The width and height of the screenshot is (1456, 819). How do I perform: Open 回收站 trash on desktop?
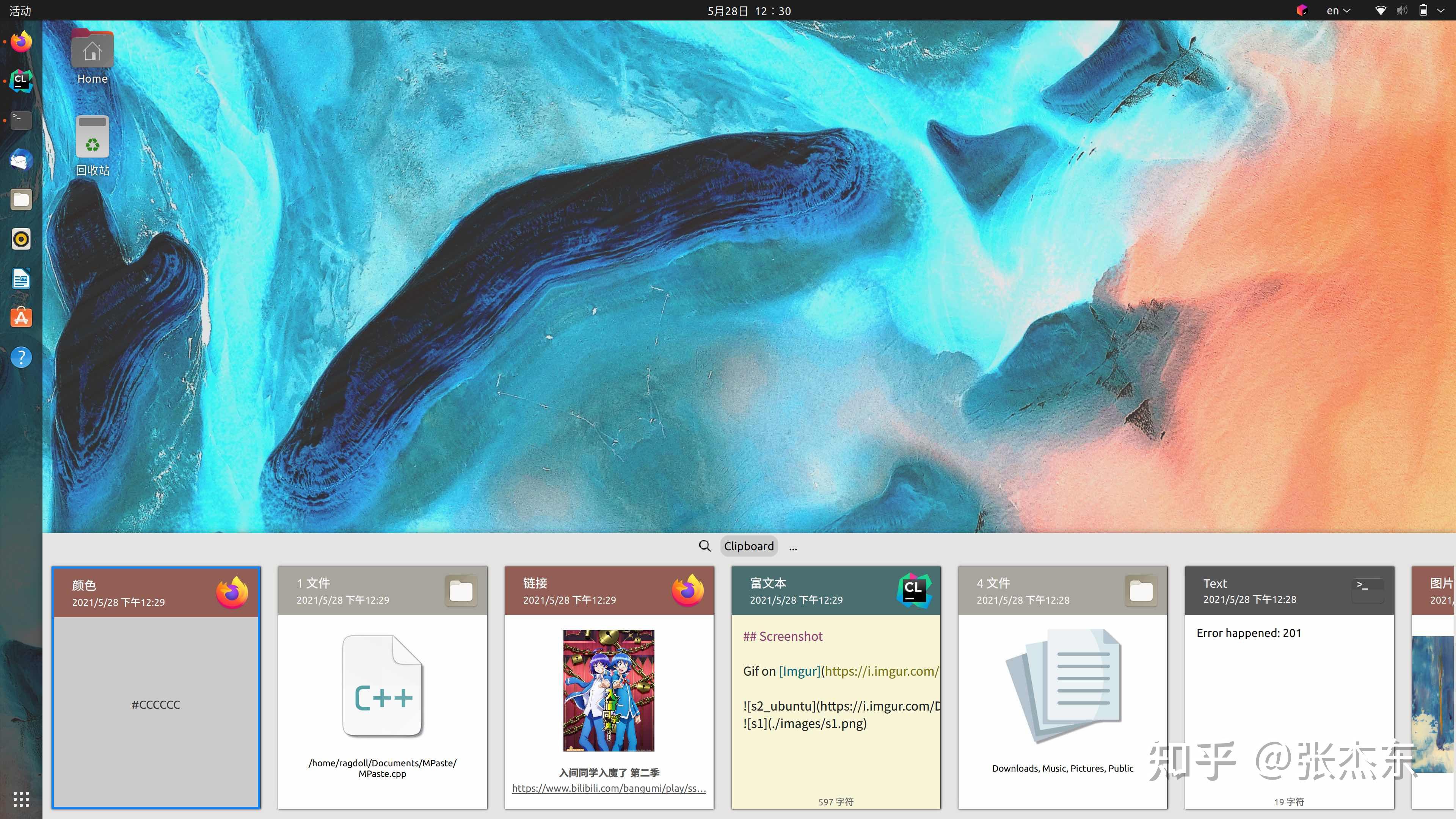tap(93, 146)
